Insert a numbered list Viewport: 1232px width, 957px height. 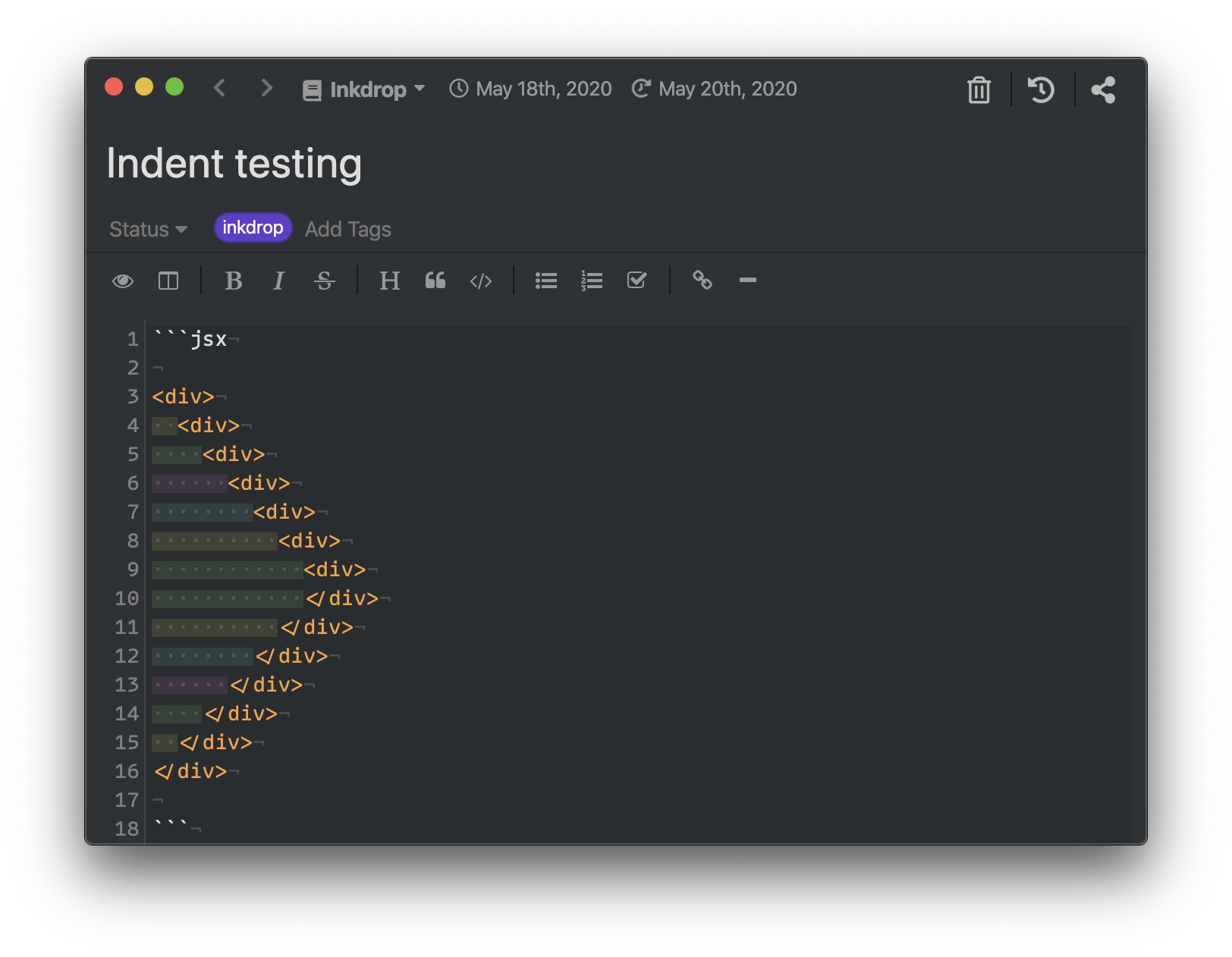592,281
